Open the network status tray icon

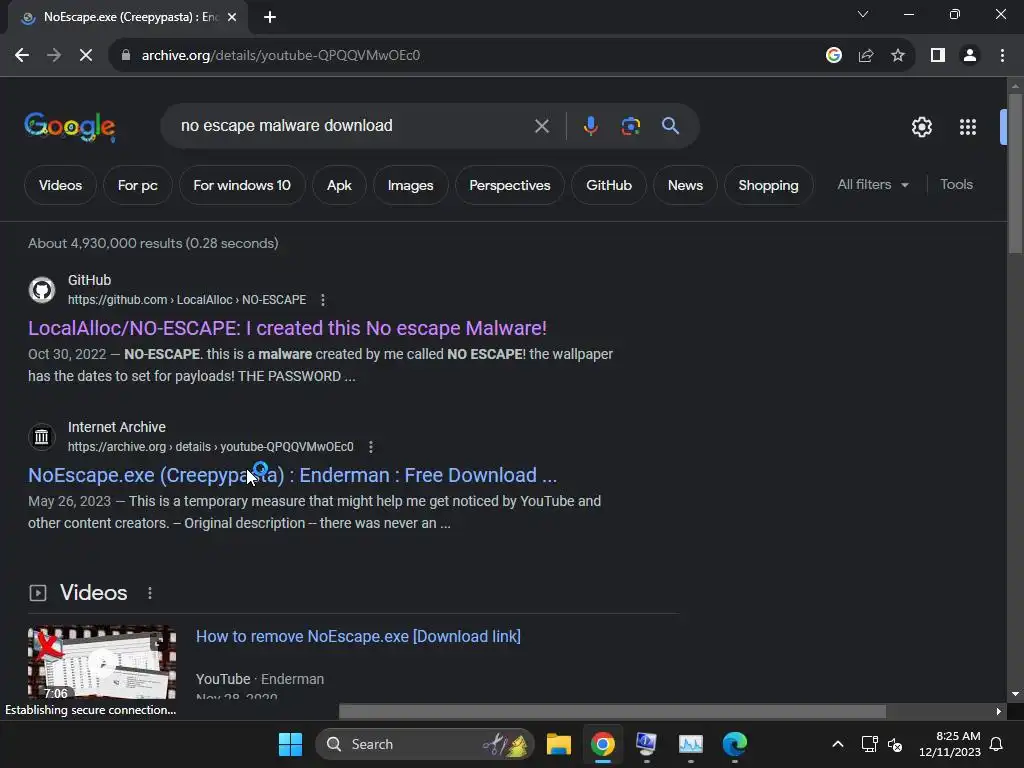[x=869, y=744]
